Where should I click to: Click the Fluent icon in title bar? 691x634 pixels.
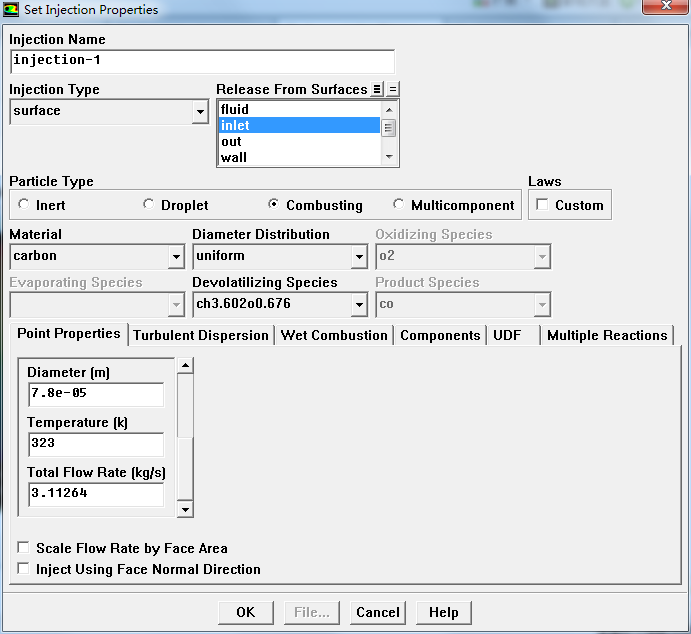pos(11,9)
